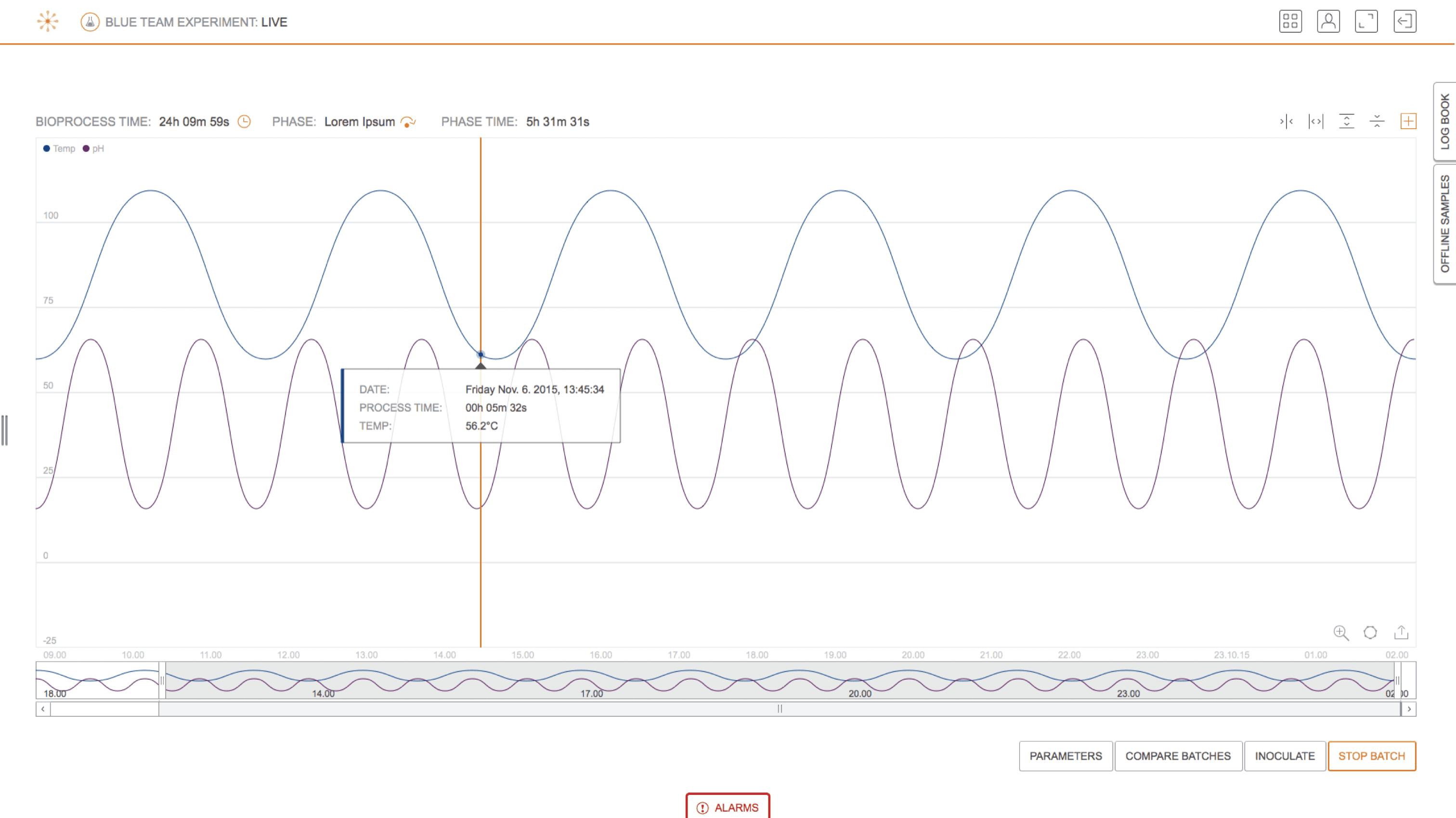Click the COMPARE BATCHES button

[1178, 756]
